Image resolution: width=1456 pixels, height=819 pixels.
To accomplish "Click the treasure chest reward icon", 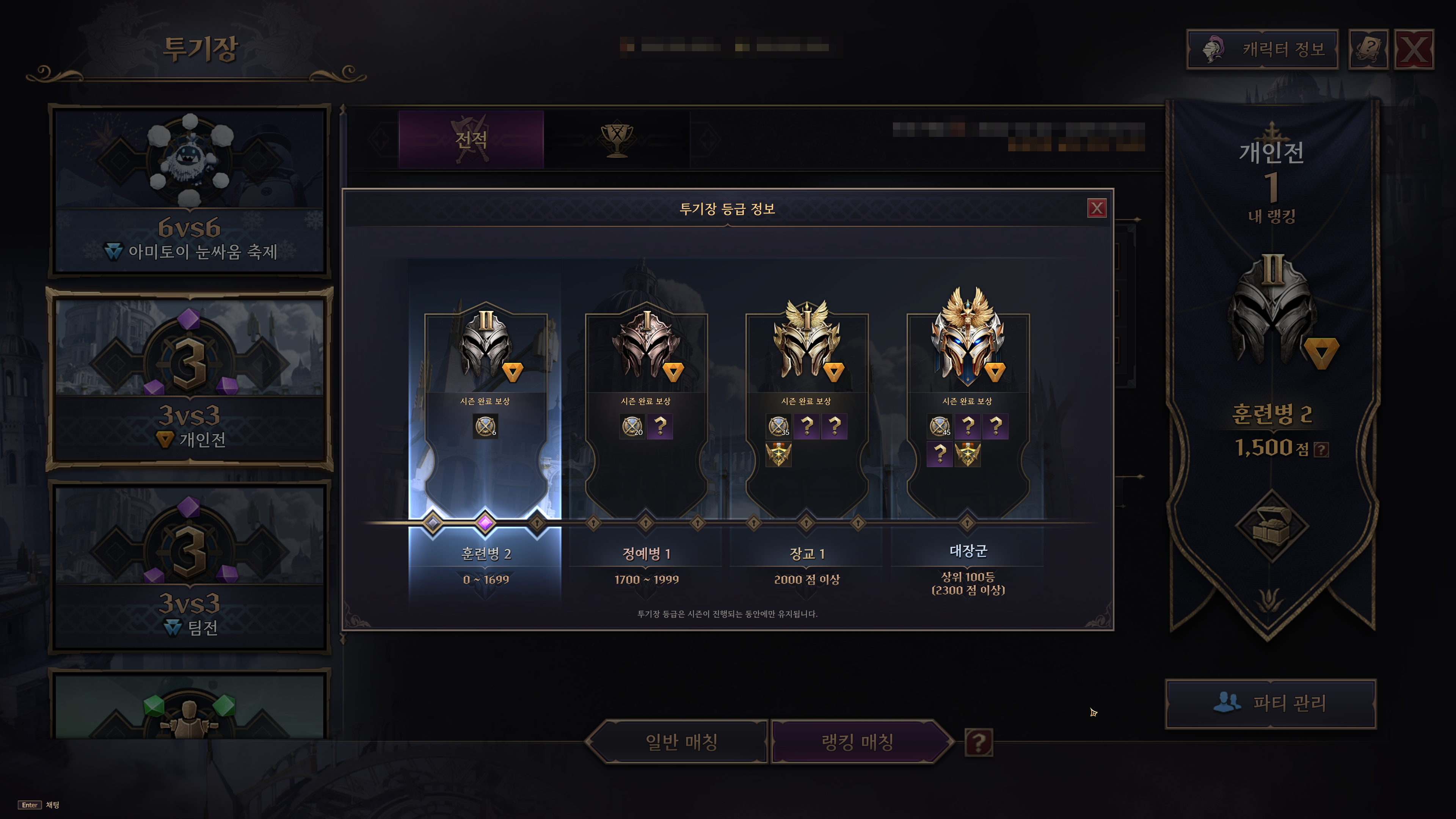I will pyautogui.click(x=1271, y=526).
